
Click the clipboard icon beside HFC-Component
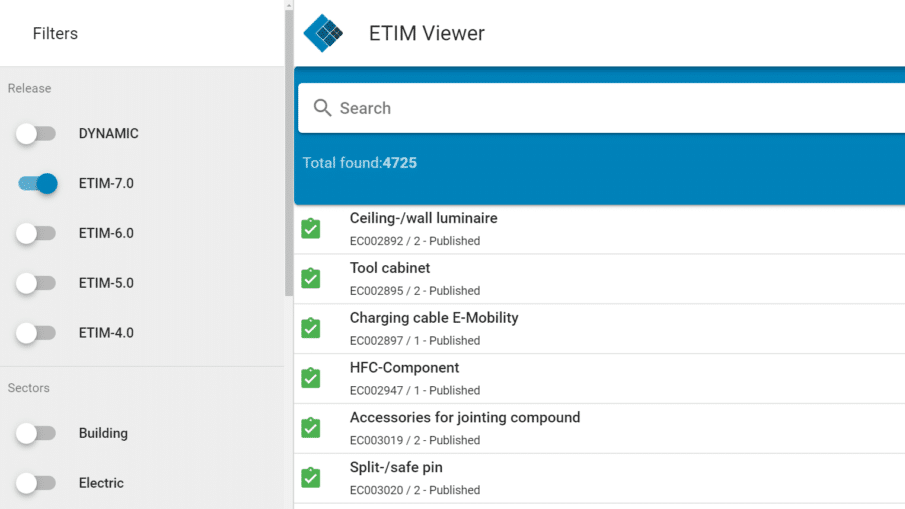[x=311, y=378]
